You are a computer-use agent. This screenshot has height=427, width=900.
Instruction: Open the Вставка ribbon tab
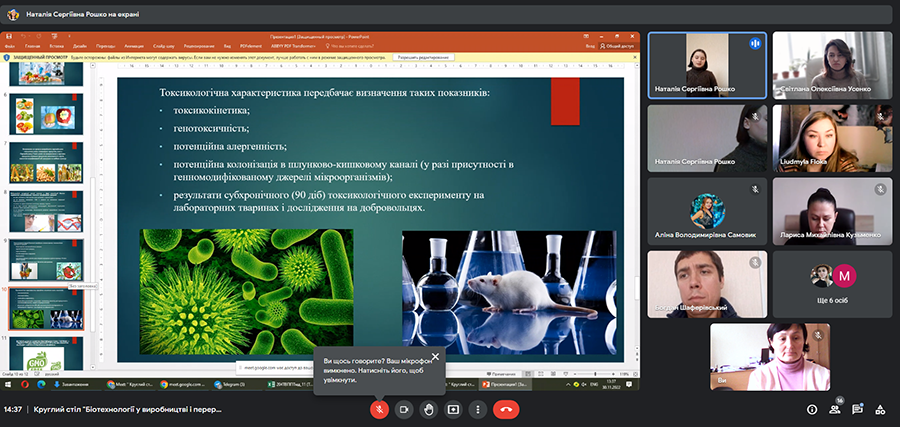(x=56, y=46)
